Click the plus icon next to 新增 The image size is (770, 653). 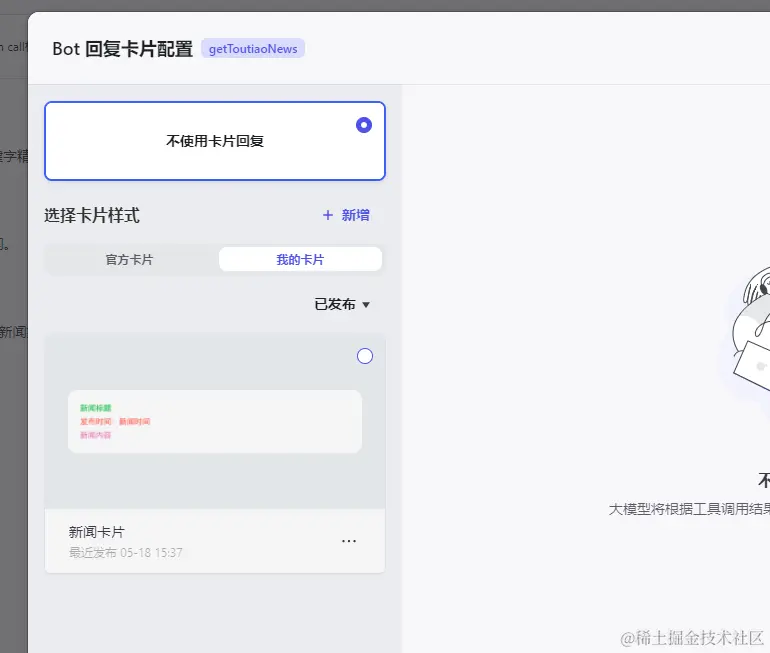coord(328,215)
